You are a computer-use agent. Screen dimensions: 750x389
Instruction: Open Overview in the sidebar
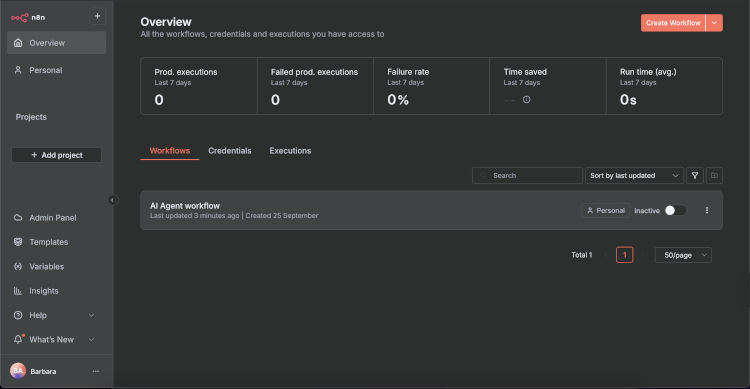click(56, 43)
